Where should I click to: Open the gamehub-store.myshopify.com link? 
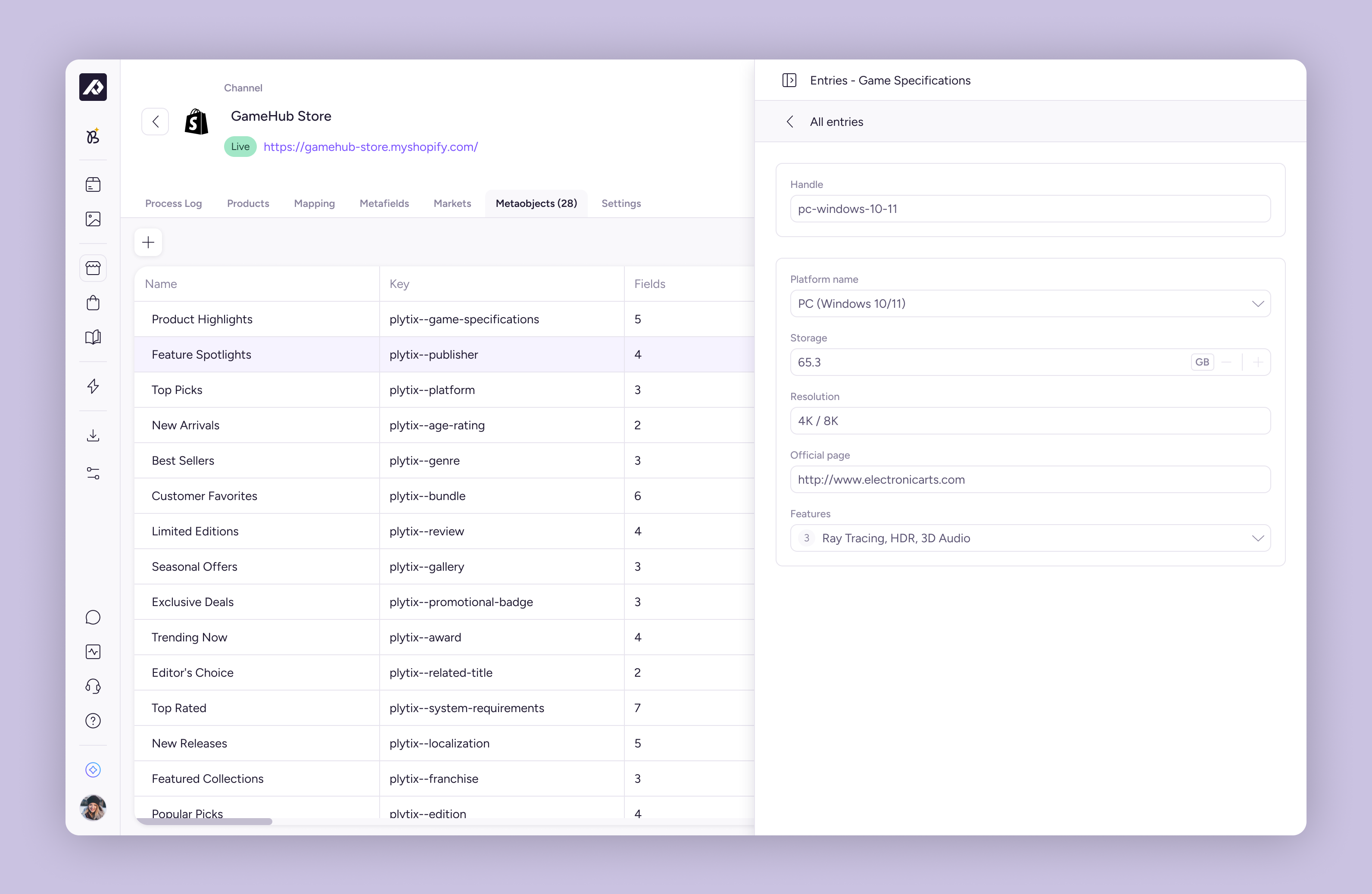click(370, 147)
